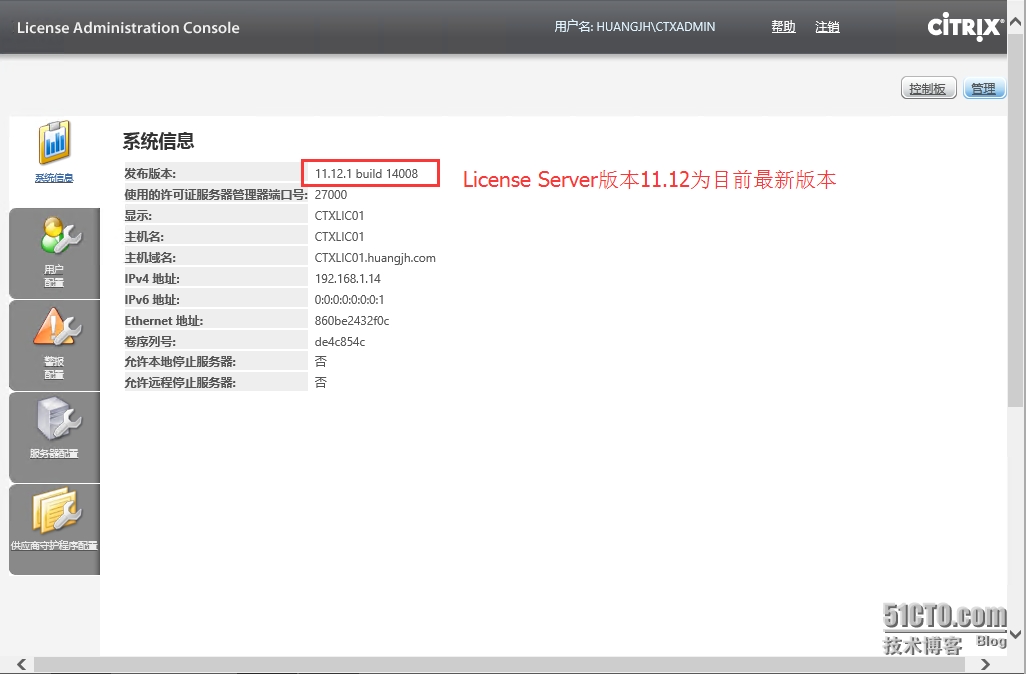The width and height of the screenshot is (1026, 674).
Task: Open the 帮助 (Help) link
Action: click(x=783, y=27)
